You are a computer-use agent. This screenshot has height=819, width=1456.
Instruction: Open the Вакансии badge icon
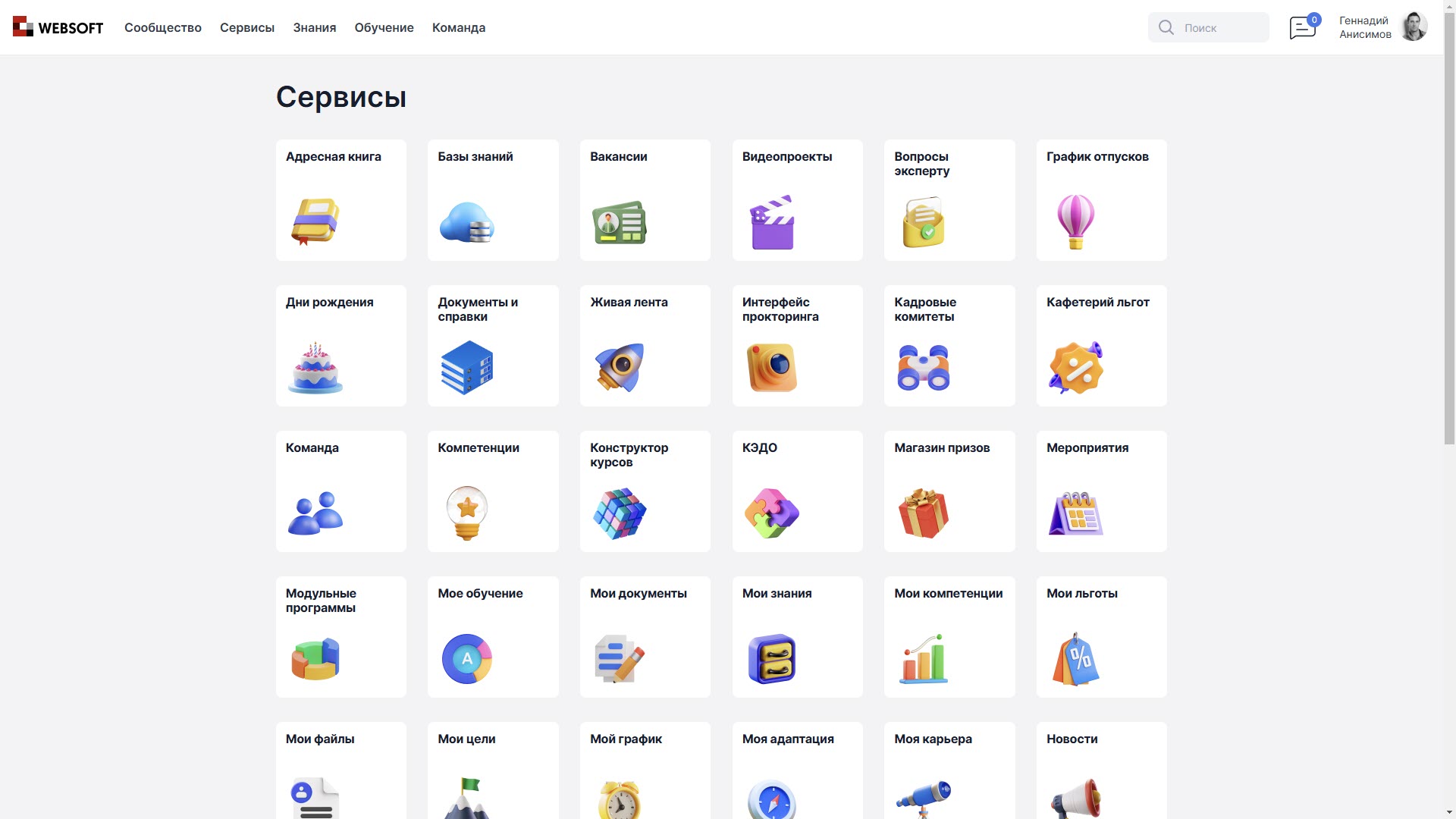point(619,222)
